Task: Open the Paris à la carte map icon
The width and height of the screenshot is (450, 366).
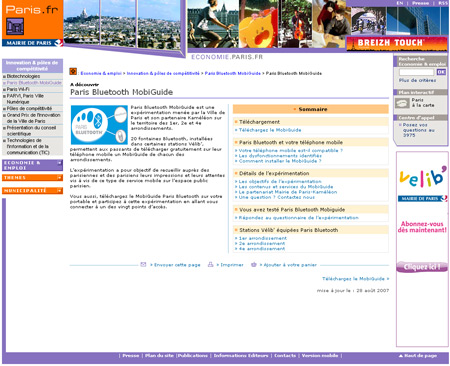Action: (x=402, y=103)
